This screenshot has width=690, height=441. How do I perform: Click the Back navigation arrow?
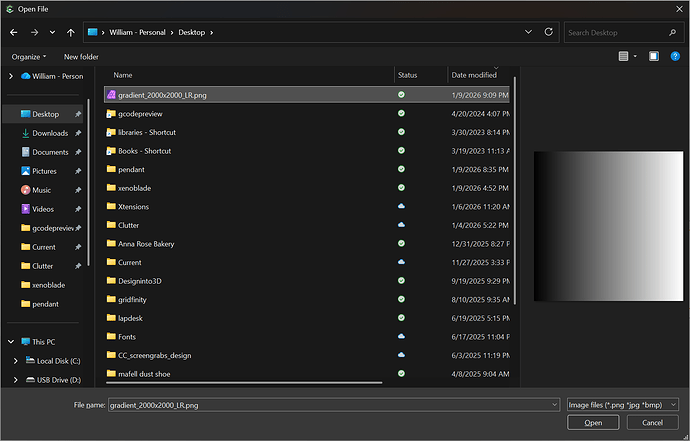pyautogui.click(x=14, y=32)
